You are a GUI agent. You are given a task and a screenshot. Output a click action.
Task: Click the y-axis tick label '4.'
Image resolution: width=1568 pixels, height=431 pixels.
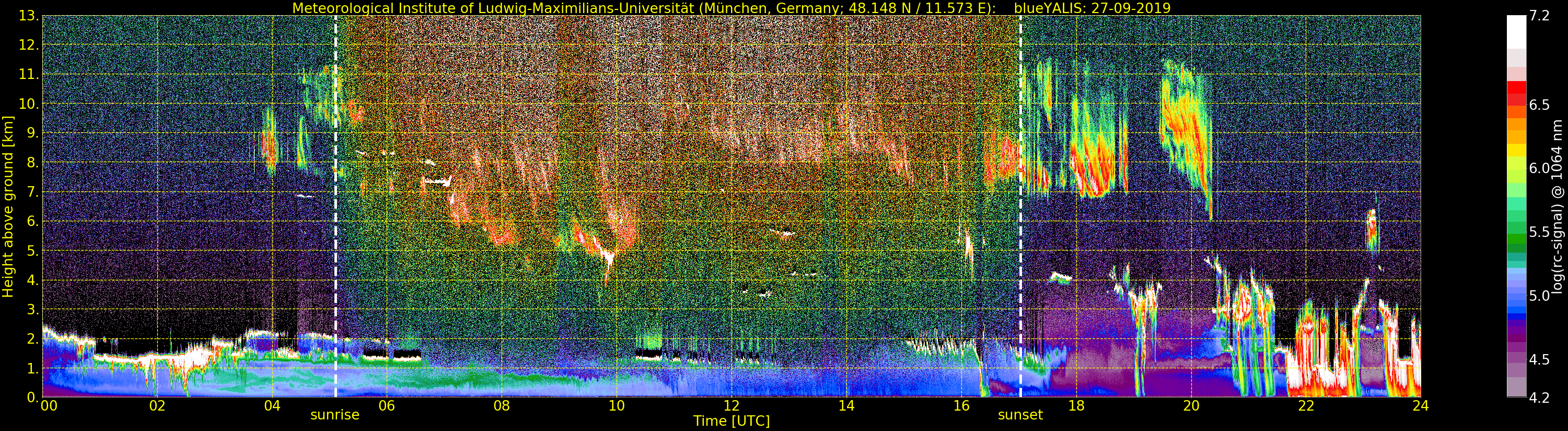click(x=33, y=280)
